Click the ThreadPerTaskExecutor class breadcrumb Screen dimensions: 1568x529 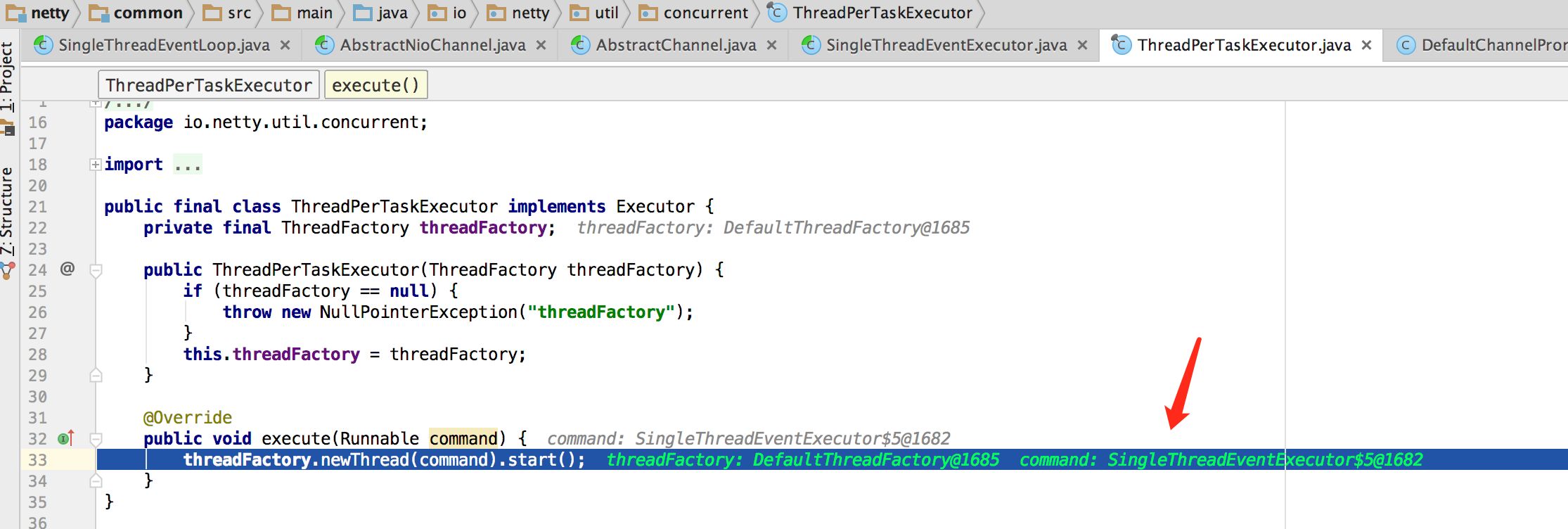click(x=870, y=13)
